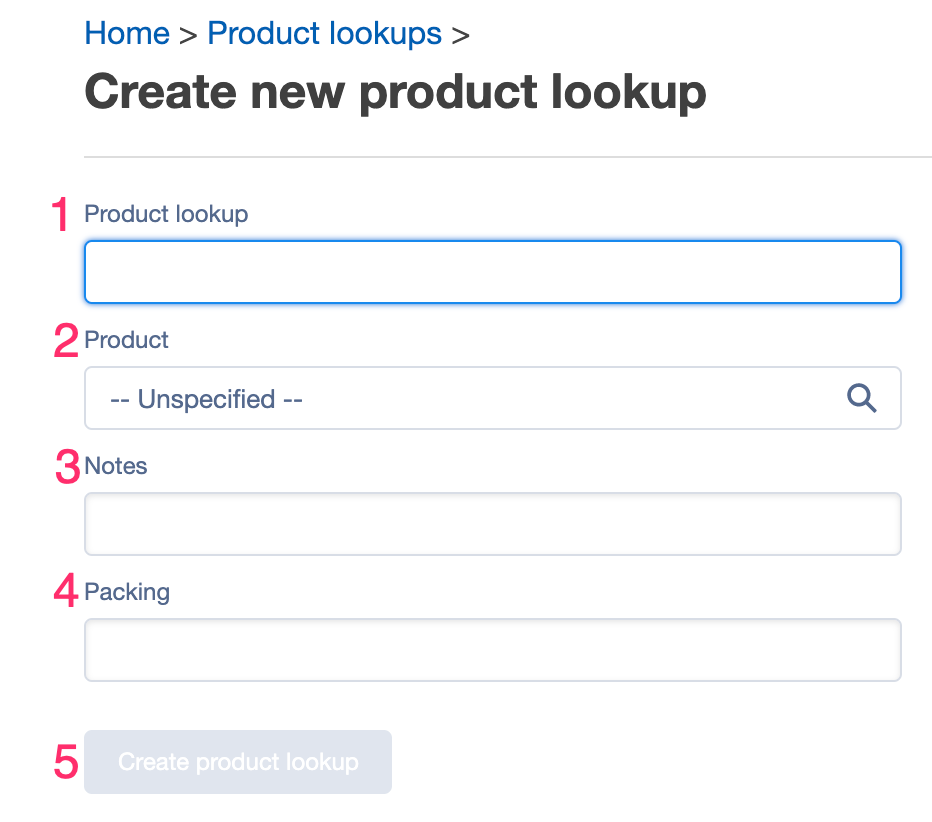
Task: Focus the Product lookup text field
Action: pyautogui.click(x=493, y=272)
